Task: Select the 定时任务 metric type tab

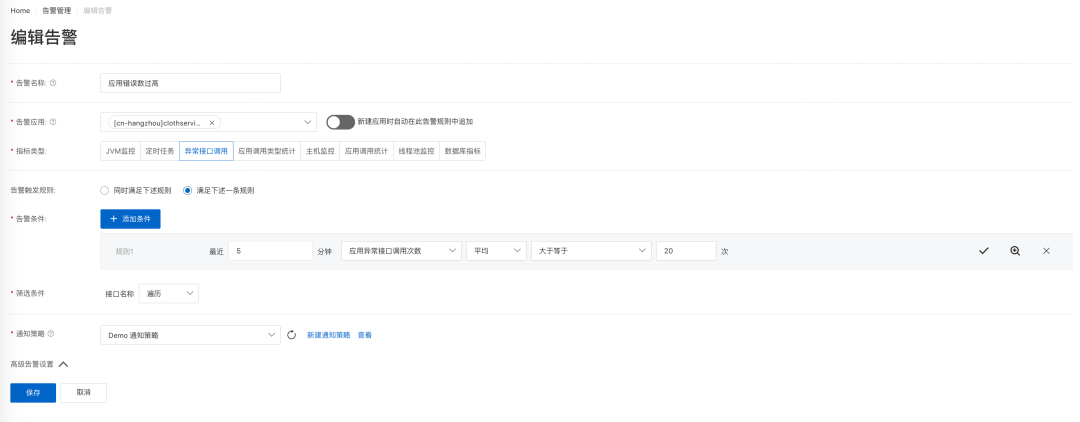Action: (160, 151)
